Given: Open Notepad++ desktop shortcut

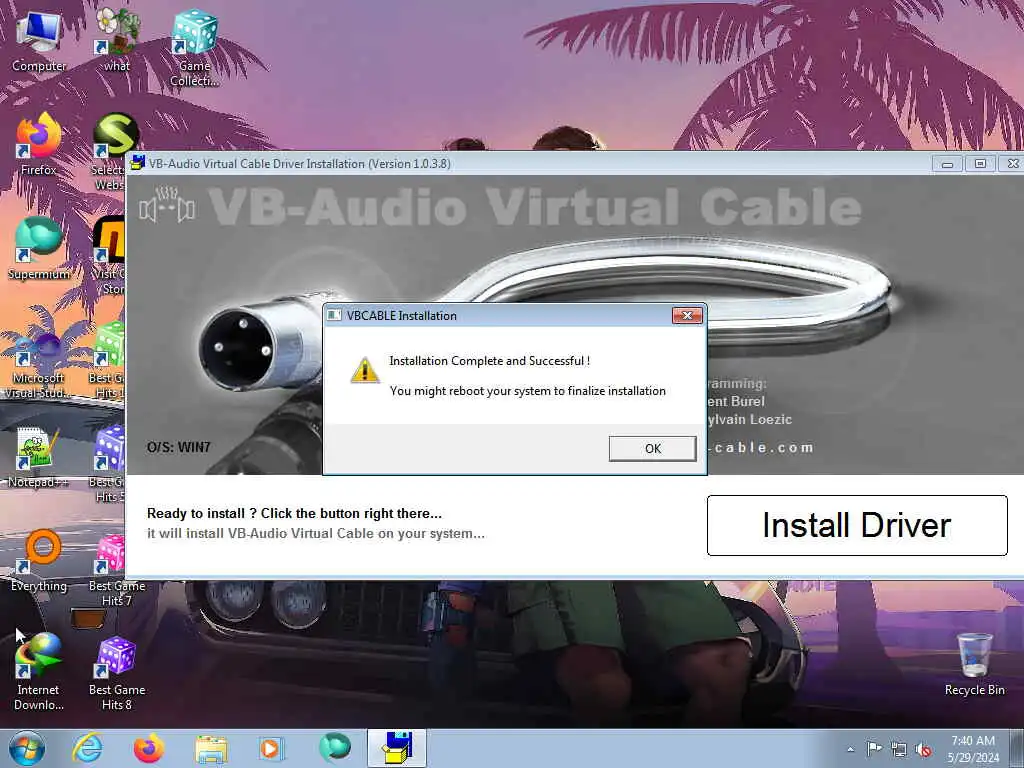Looking at the screenshot, I should click(39, 457).
